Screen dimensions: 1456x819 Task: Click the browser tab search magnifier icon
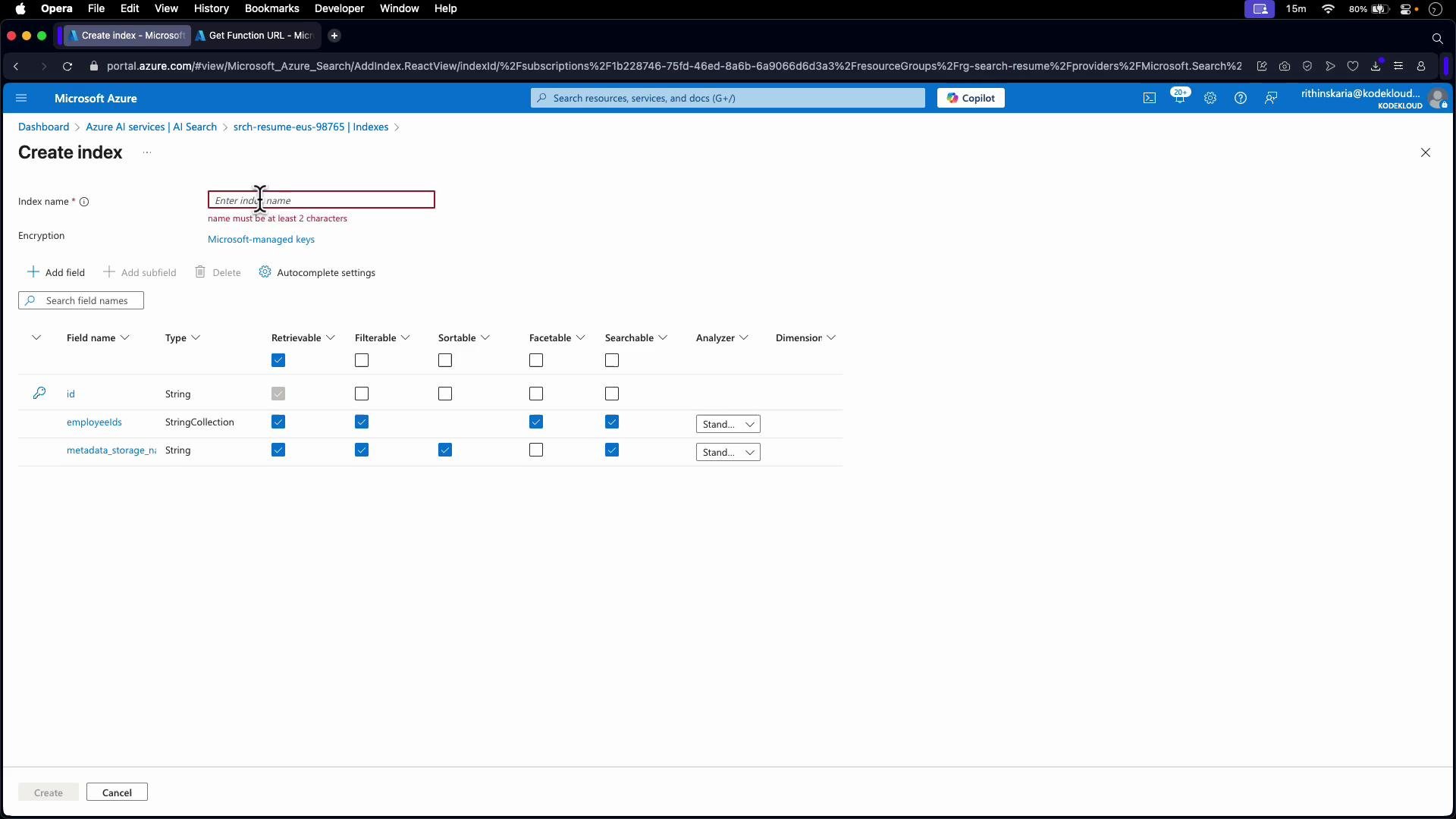coord(1437,38)
